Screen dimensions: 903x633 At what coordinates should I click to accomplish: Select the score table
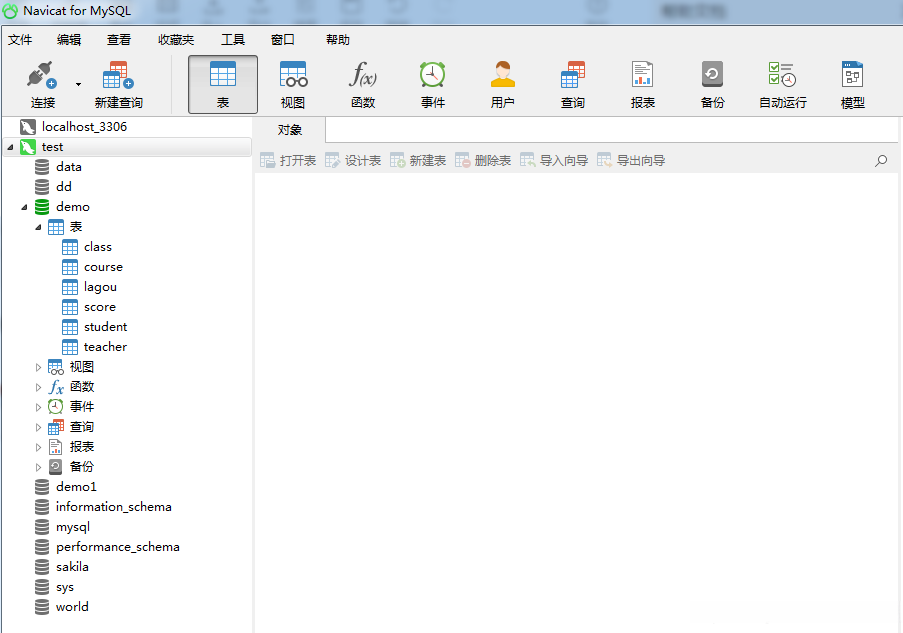(100, 307)
